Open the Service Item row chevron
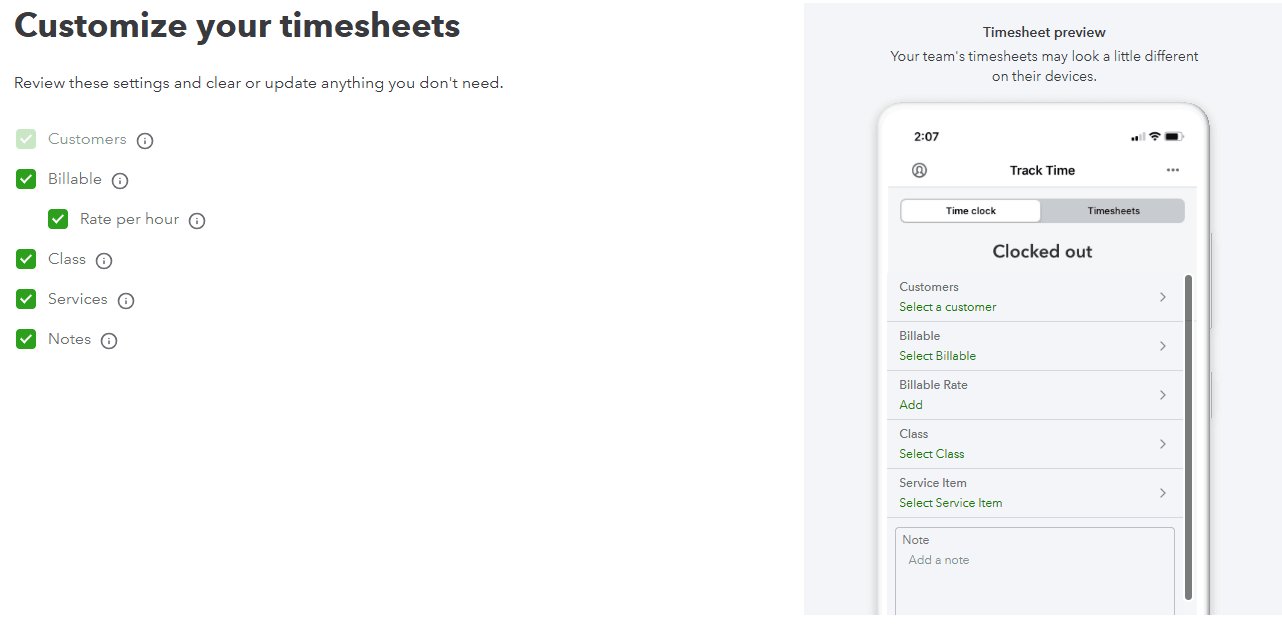1282x634 pixels. [1163, 493]
